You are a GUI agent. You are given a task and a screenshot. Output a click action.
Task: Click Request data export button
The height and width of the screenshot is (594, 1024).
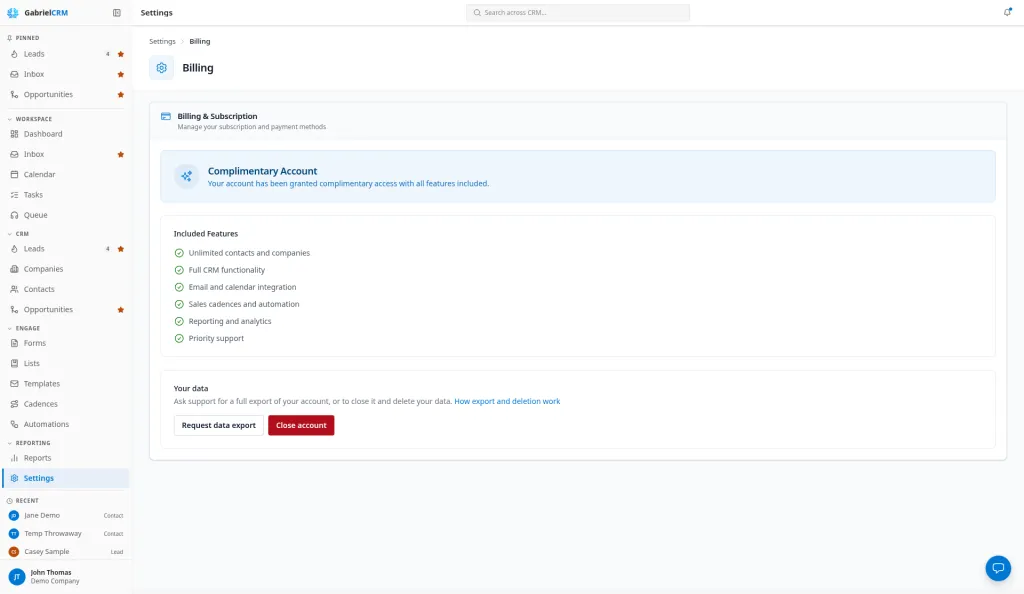coord(219,426)
